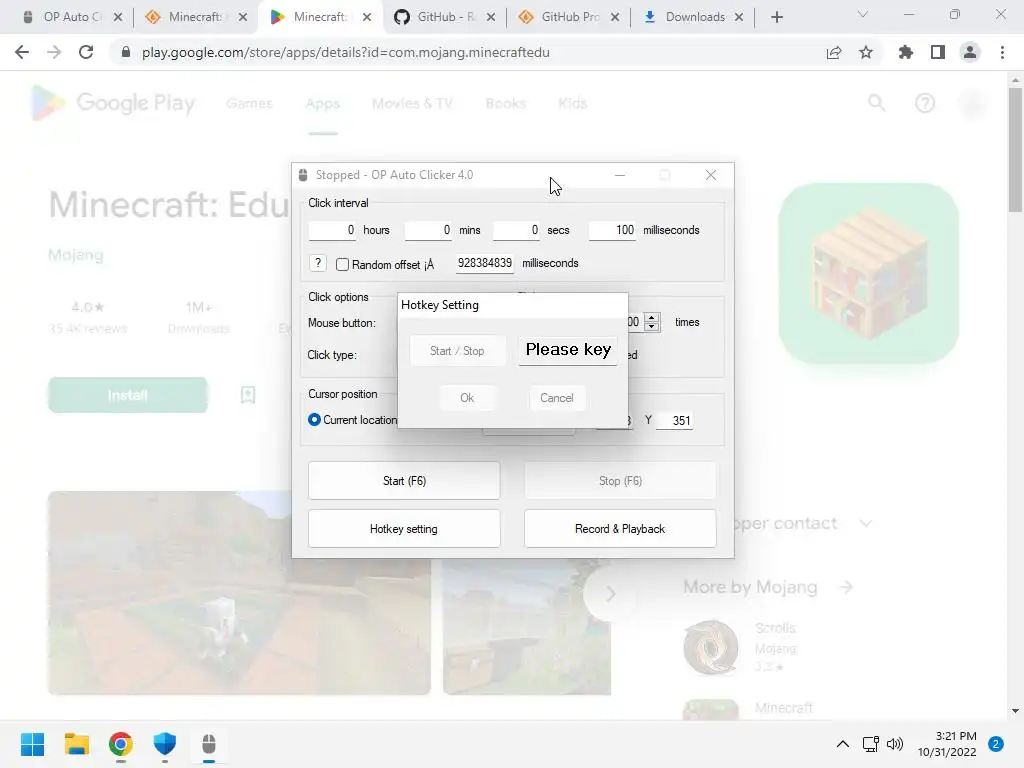The width and height of the screenshot is (1024, 768).
Task: Open the Books section in Google Play
Action: (505, 103)
